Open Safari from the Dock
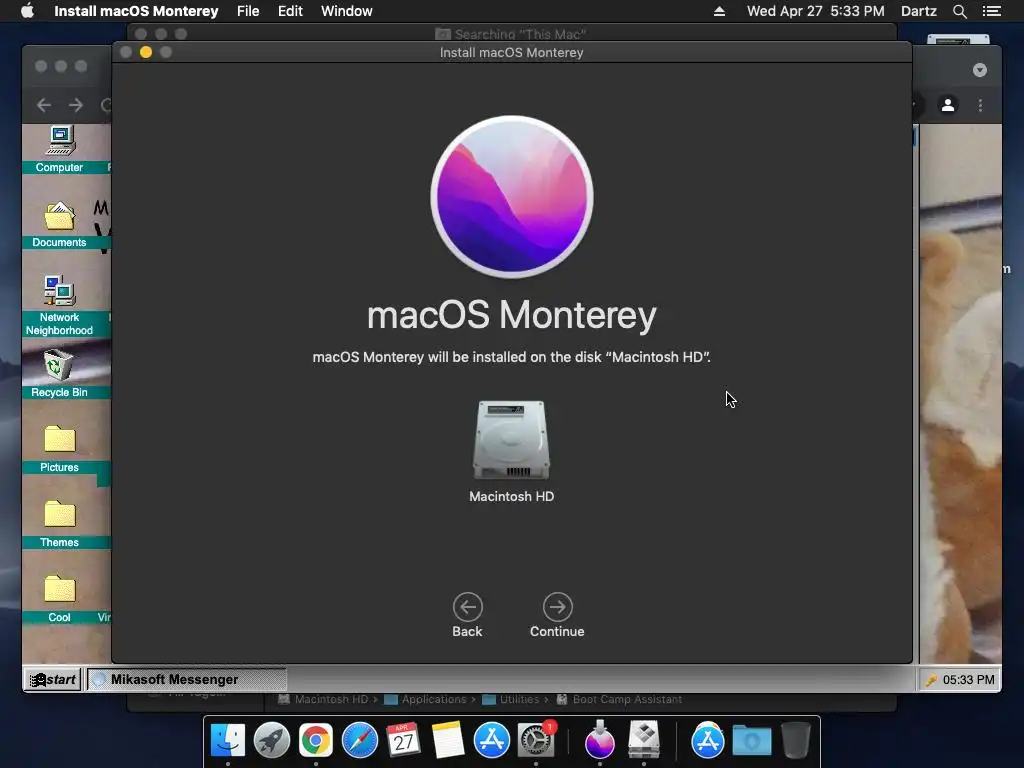1024x768 pixels. pos(359,740)
